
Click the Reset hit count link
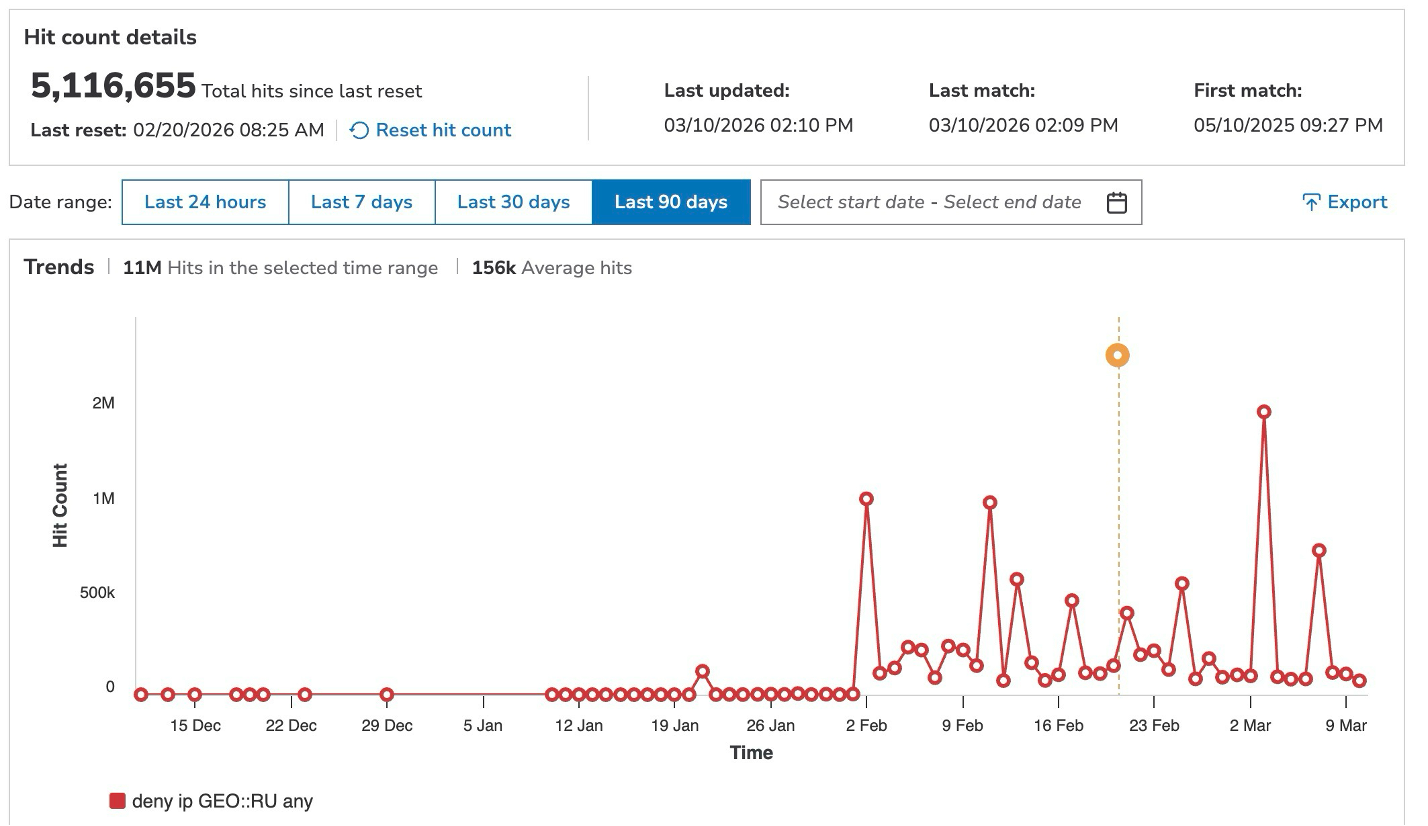pyautogui.click(x=442, y=129)
